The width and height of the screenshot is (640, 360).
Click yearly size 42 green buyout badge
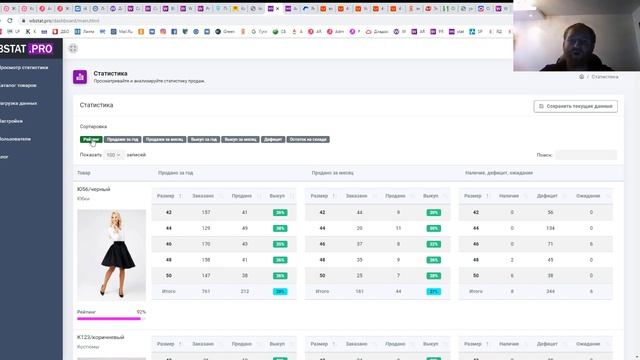tap(280, 213)
